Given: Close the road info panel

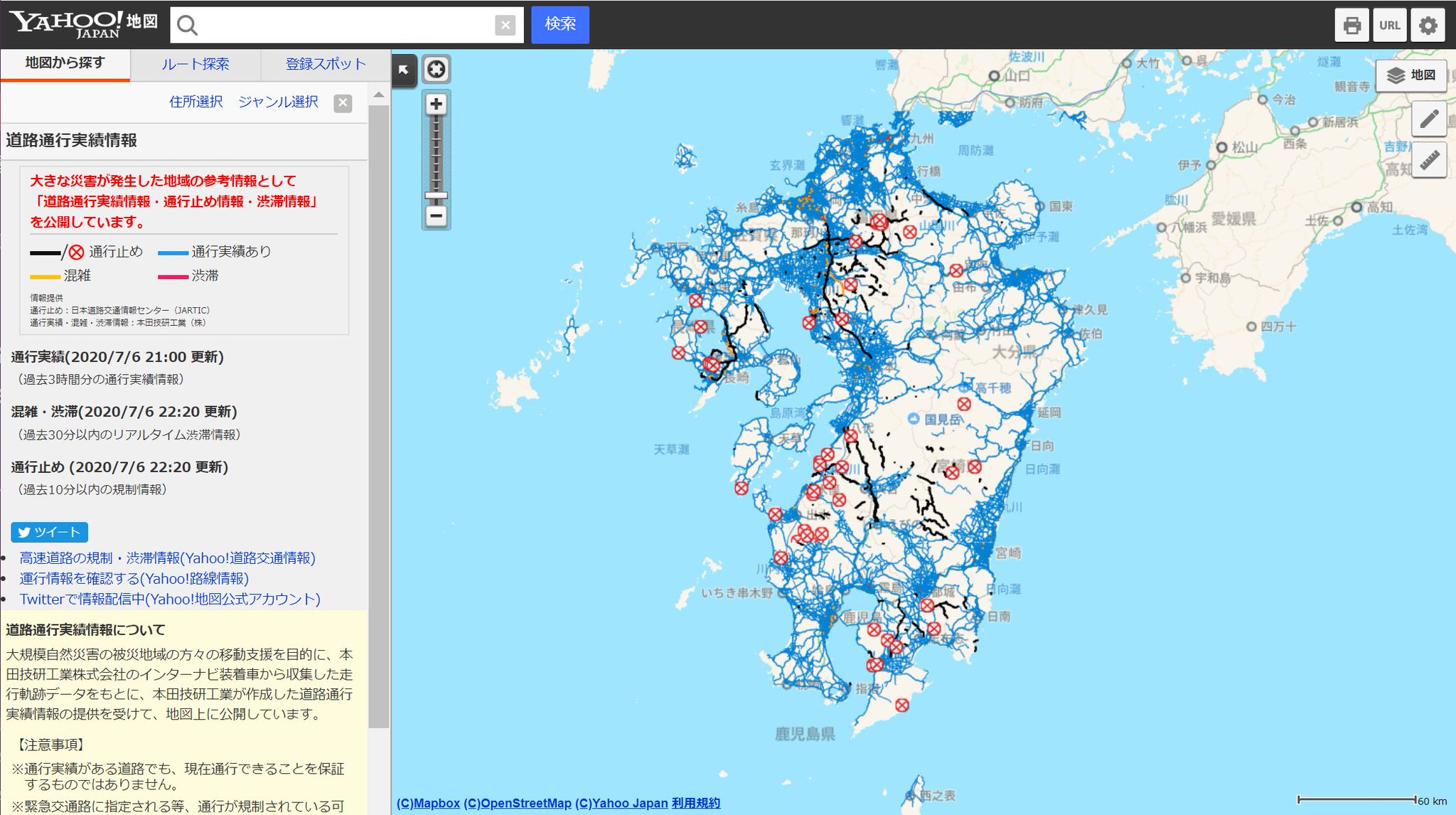Looking at the screenshot, I should pyautogui.click(x=343, y=103).
